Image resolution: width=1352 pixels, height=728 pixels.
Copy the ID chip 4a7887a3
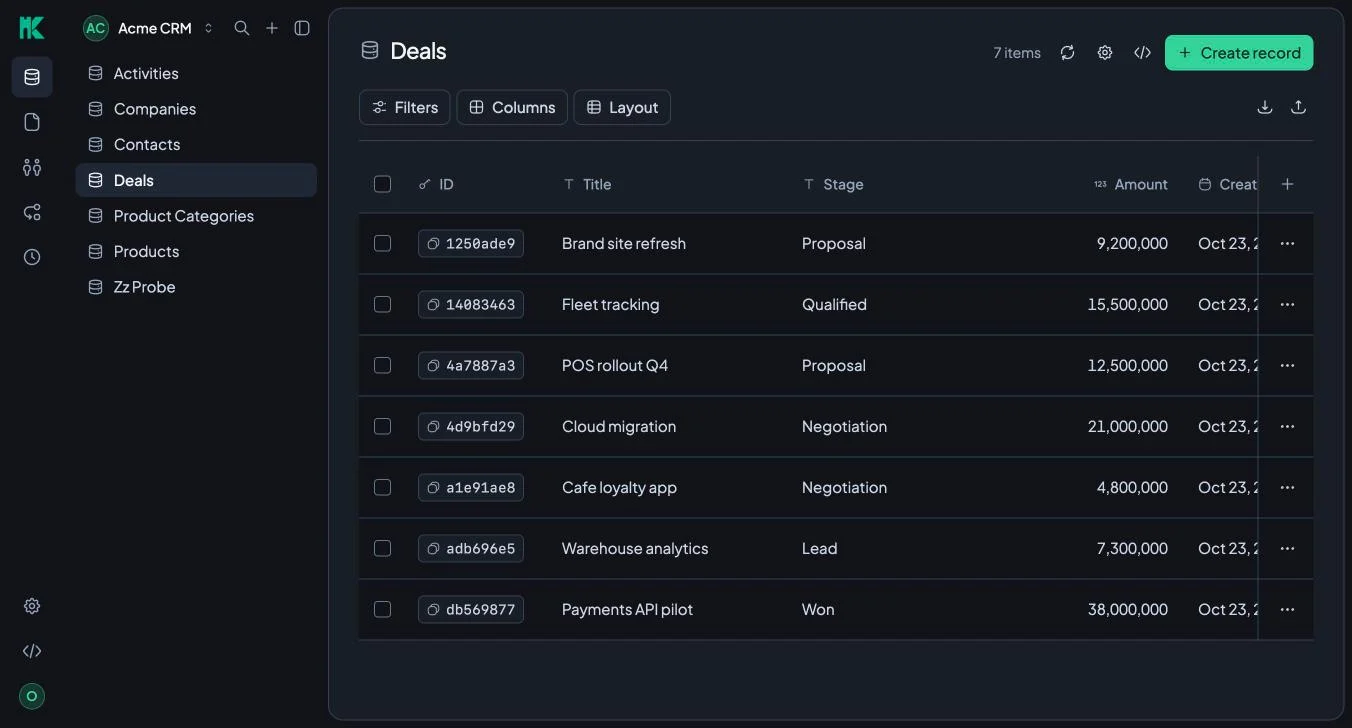point(471,365)
